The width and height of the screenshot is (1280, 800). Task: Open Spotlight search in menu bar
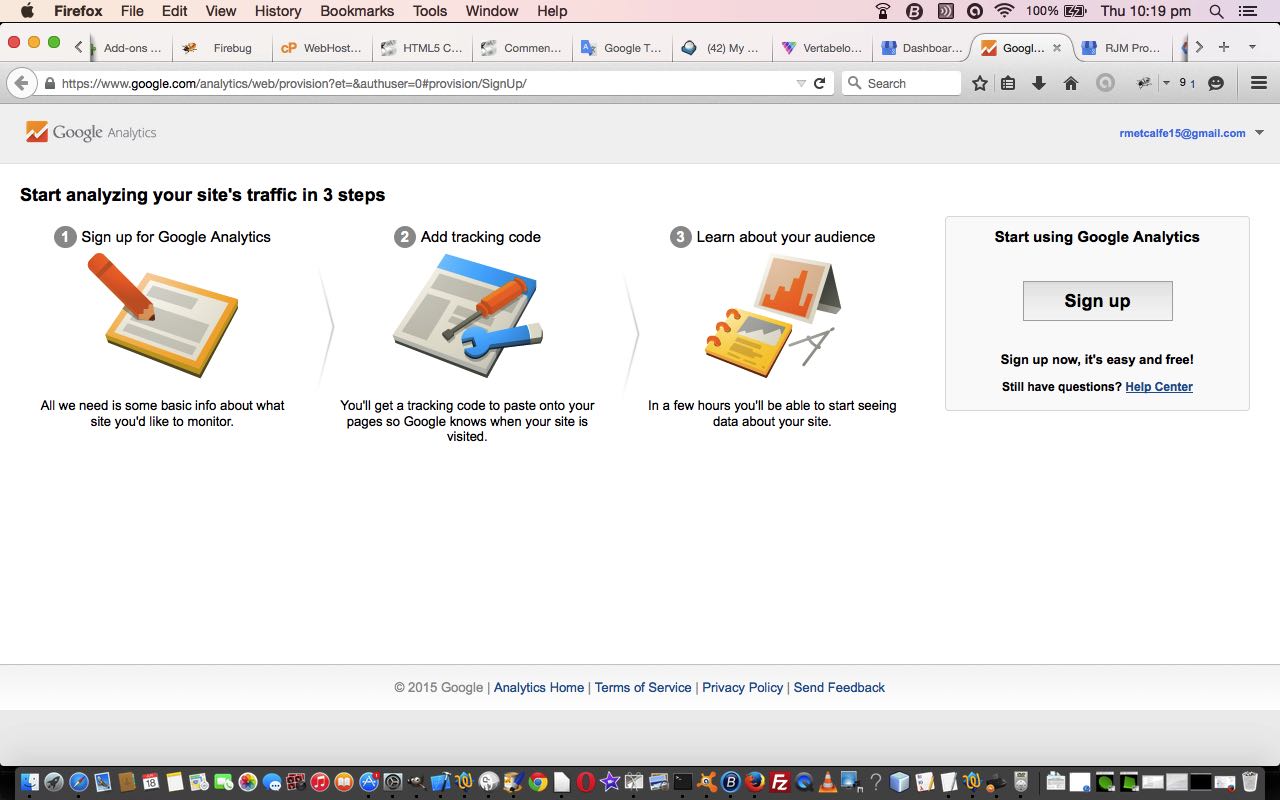coord(1216,11)
